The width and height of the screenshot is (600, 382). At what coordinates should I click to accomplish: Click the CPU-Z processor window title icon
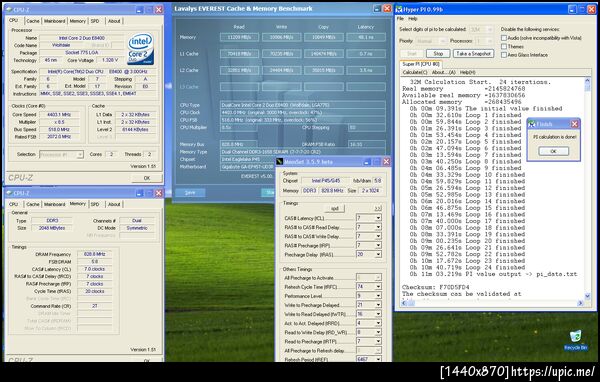(9, 9)
